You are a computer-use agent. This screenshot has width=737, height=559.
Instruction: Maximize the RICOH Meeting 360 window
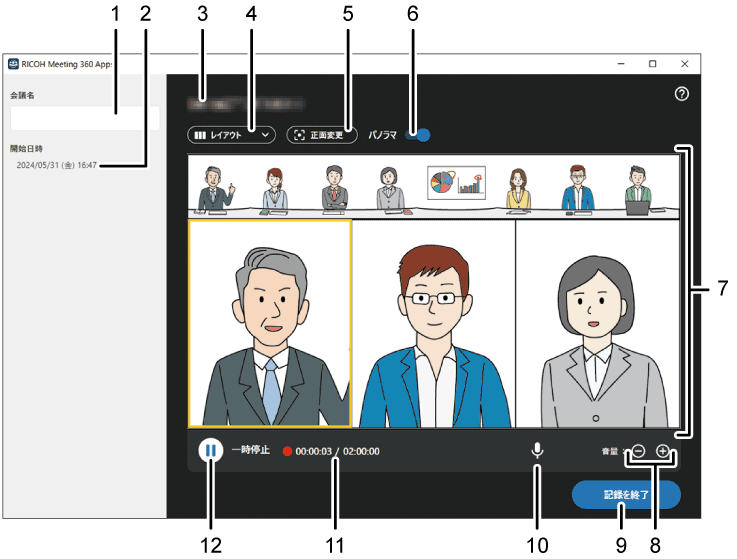(x=652, y=64)
